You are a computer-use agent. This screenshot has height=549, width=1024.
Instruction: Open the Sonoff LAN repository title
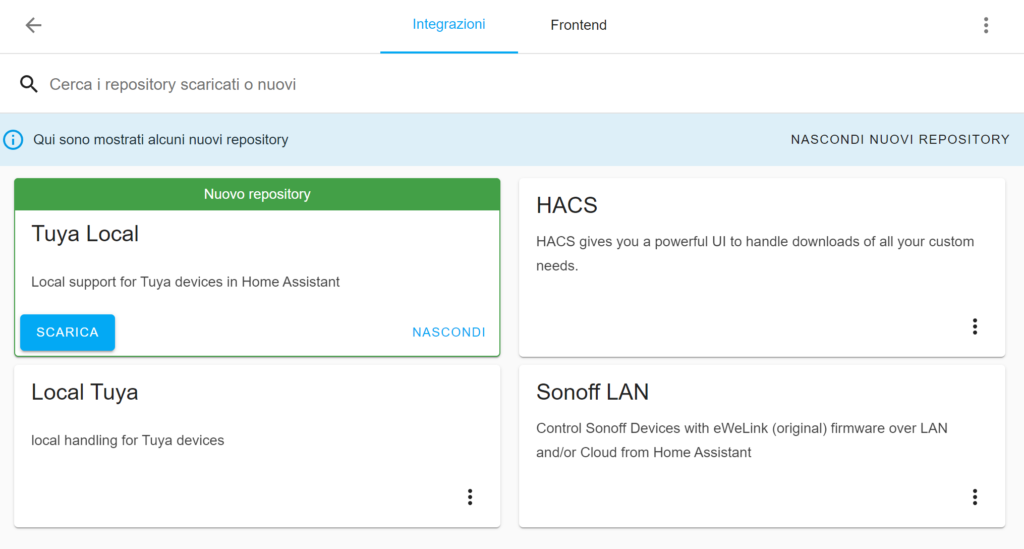point(593,392)
